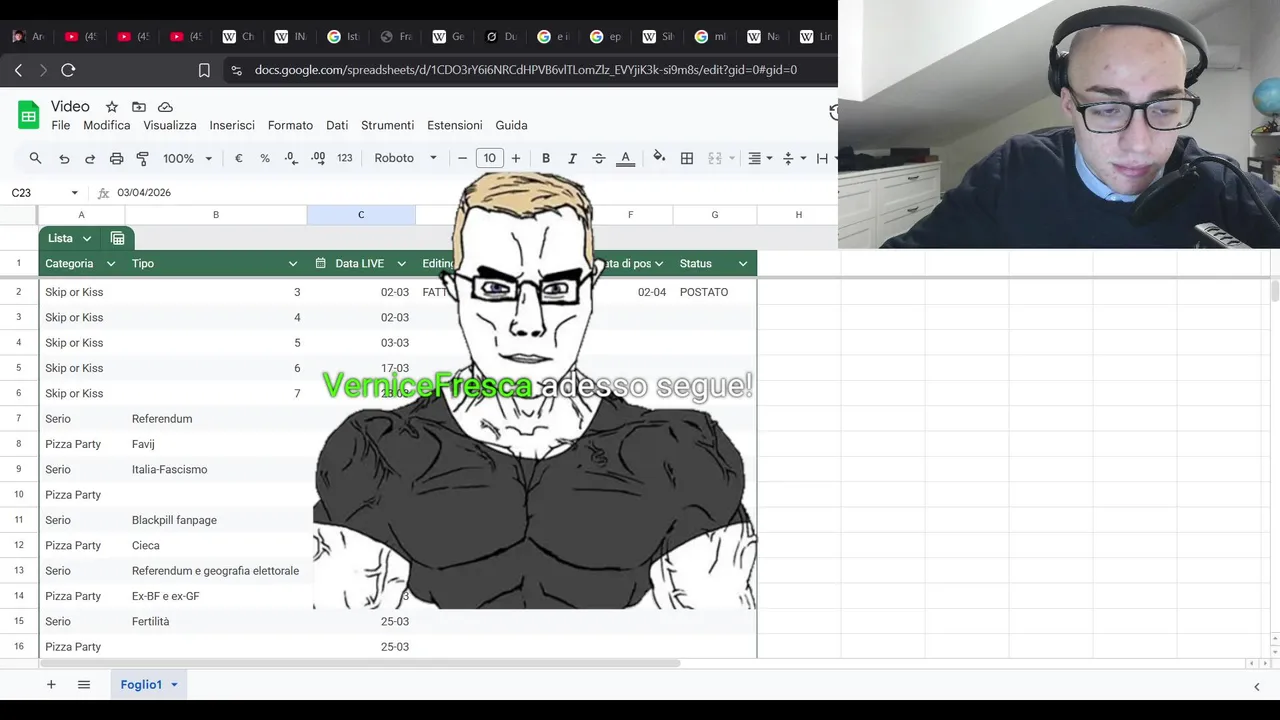
Task: Toggle bold formatting
Action: coord(546,158)
